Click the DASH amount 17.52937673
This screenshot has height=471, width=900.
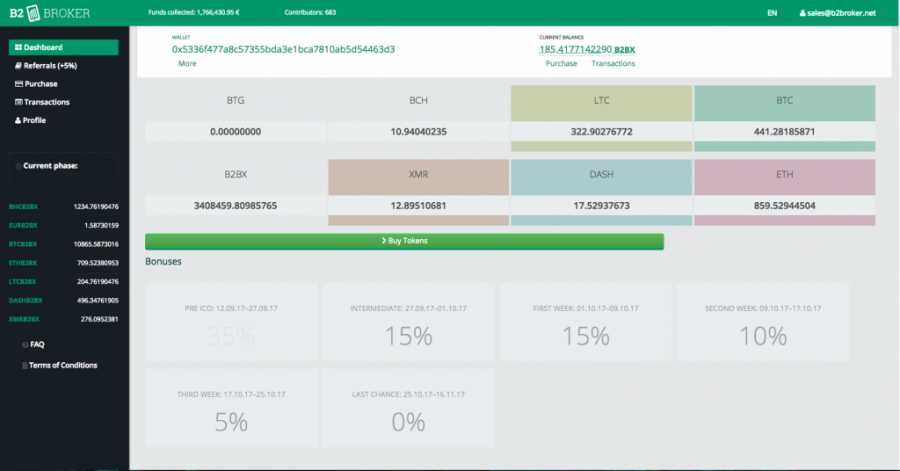coord(602,205)
